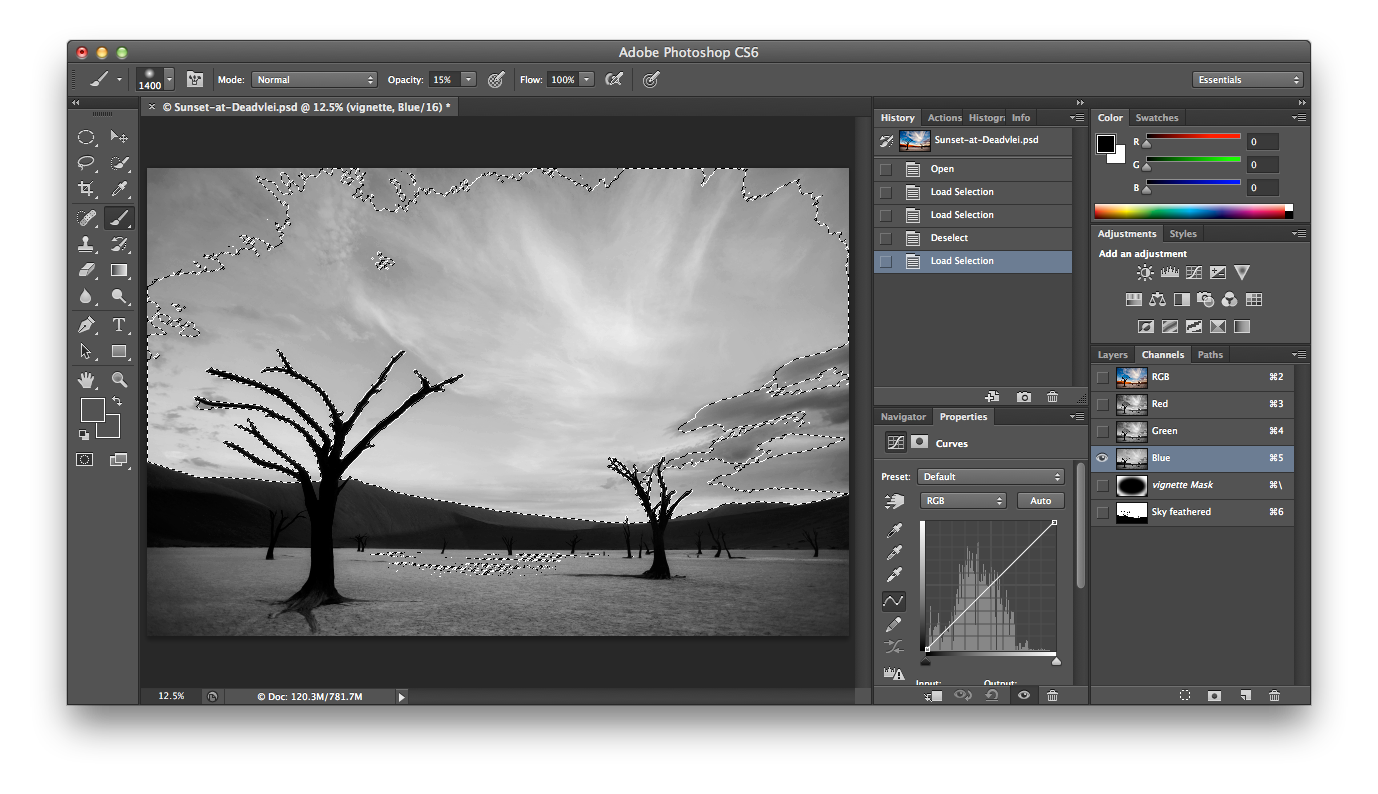
Task: Select the Zoom tool
Action: (x=119, y=380)
